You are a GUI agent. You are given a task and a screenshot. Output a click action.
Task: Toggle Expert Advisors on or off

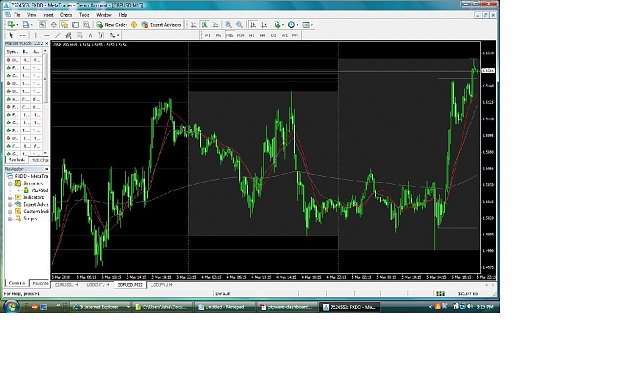pos(161,25)
